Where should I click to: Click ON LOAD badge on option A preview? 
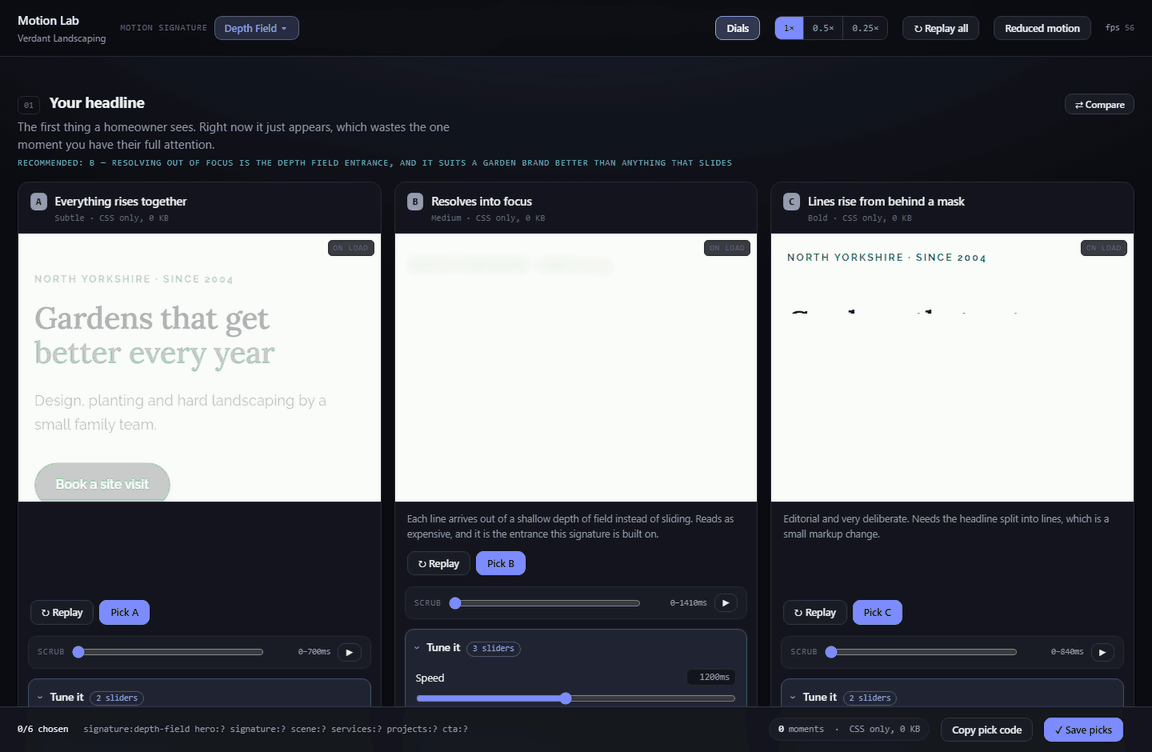pos(350,248)
